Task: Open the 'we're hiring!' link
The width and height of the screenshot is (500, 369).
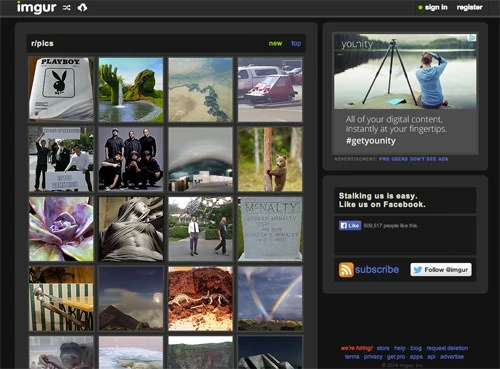Action: point(356,348)
